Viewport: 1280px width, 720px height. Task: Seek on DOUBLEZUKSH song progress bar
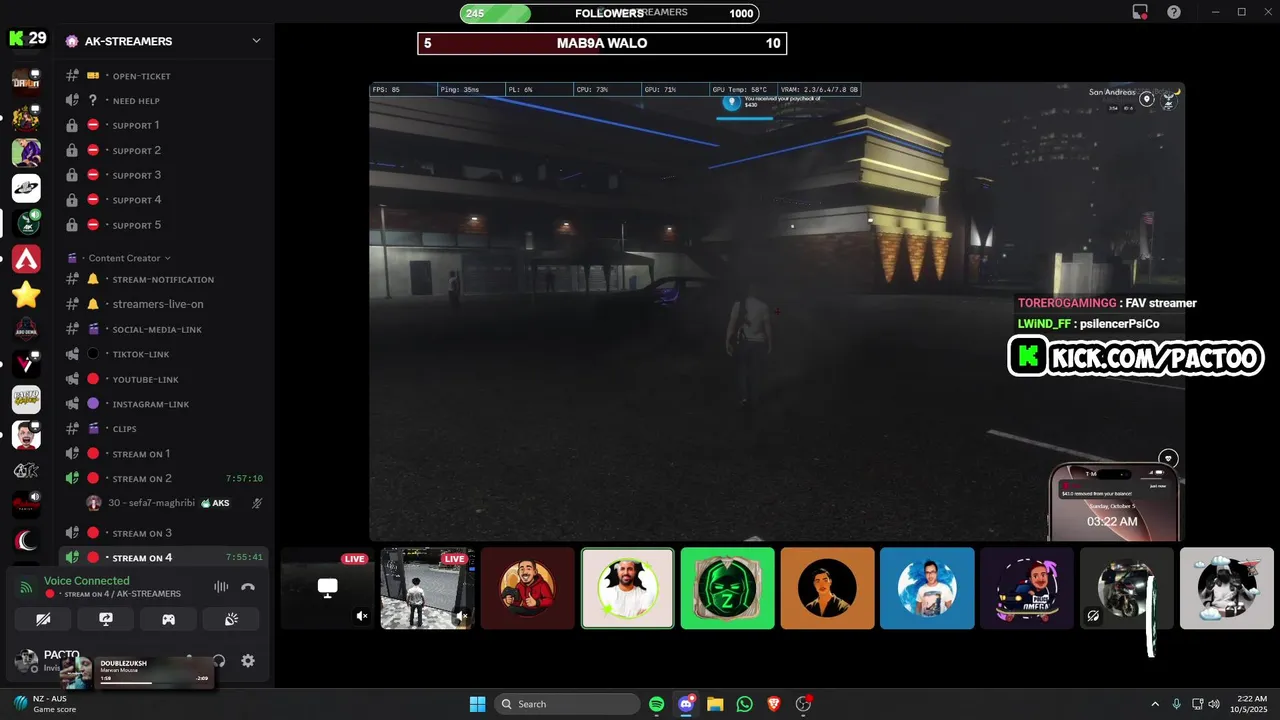pos(154,684)
